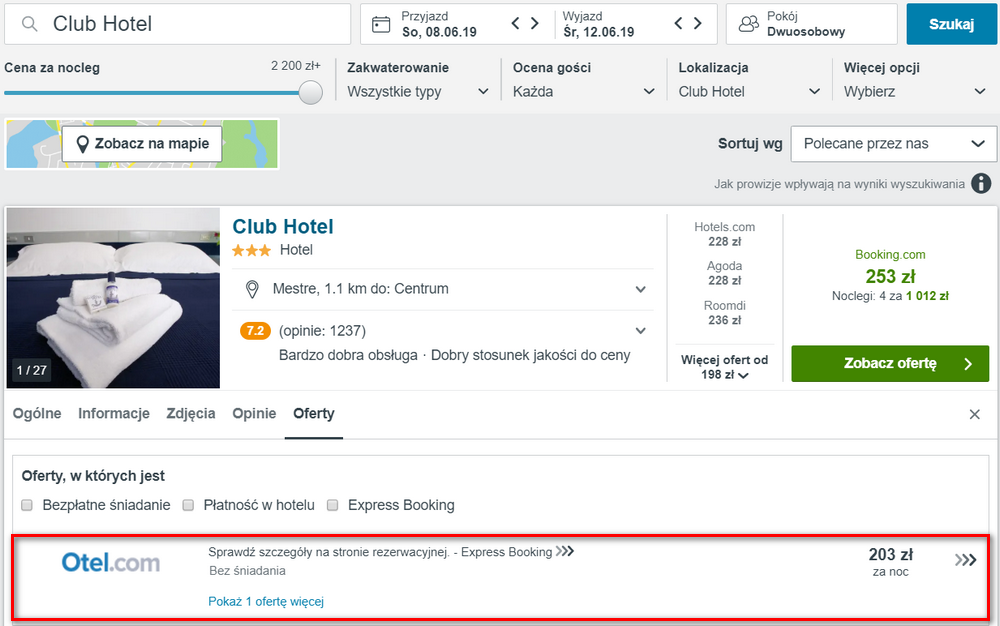Click the 203 zł za noc price
The image size is (1000, 626).
coord(890,562)
